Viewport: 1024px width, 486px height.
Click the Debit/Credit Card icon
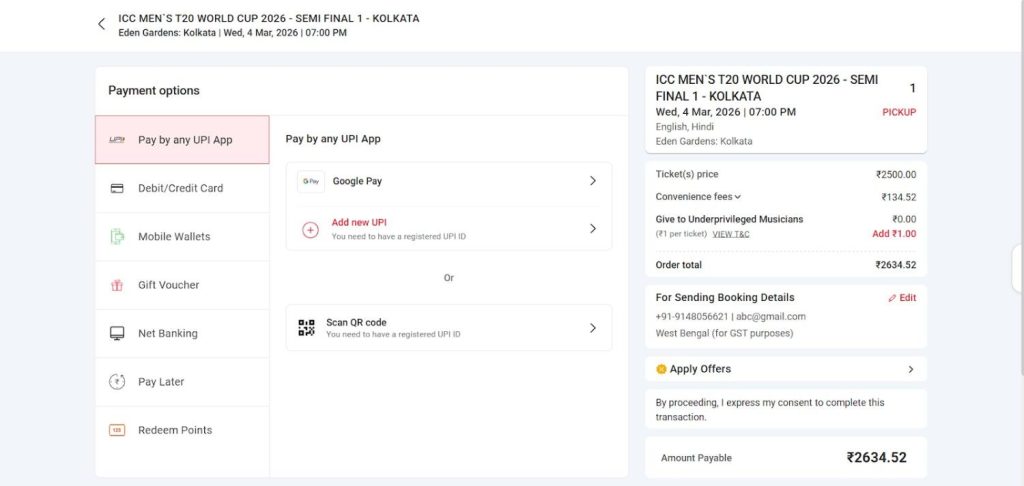coord(117,188)
